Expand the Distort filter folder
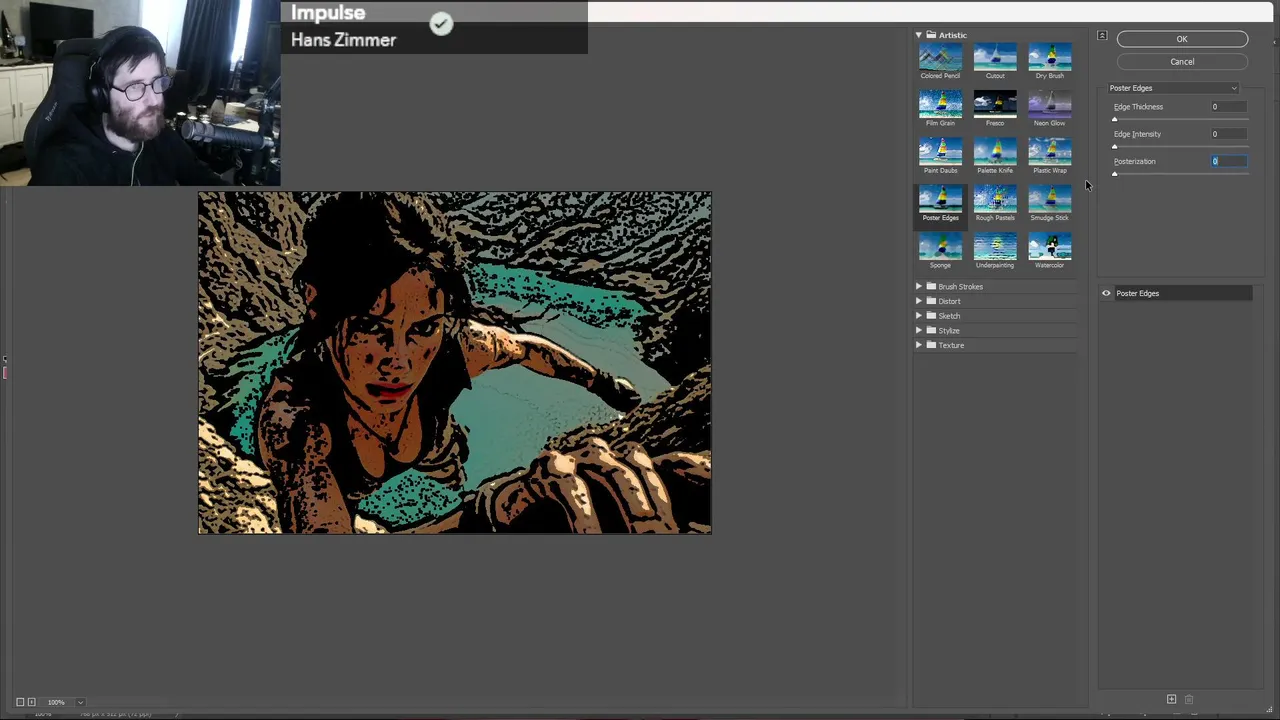This screenshot has height=720, width=1280. [x=918, y=301]
